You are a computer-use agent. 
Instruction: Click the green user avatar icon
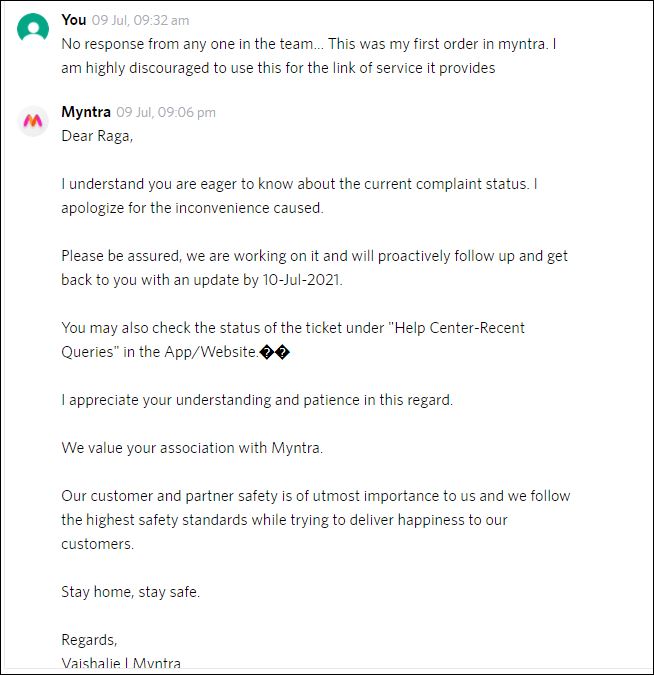[x=33, y=28]
